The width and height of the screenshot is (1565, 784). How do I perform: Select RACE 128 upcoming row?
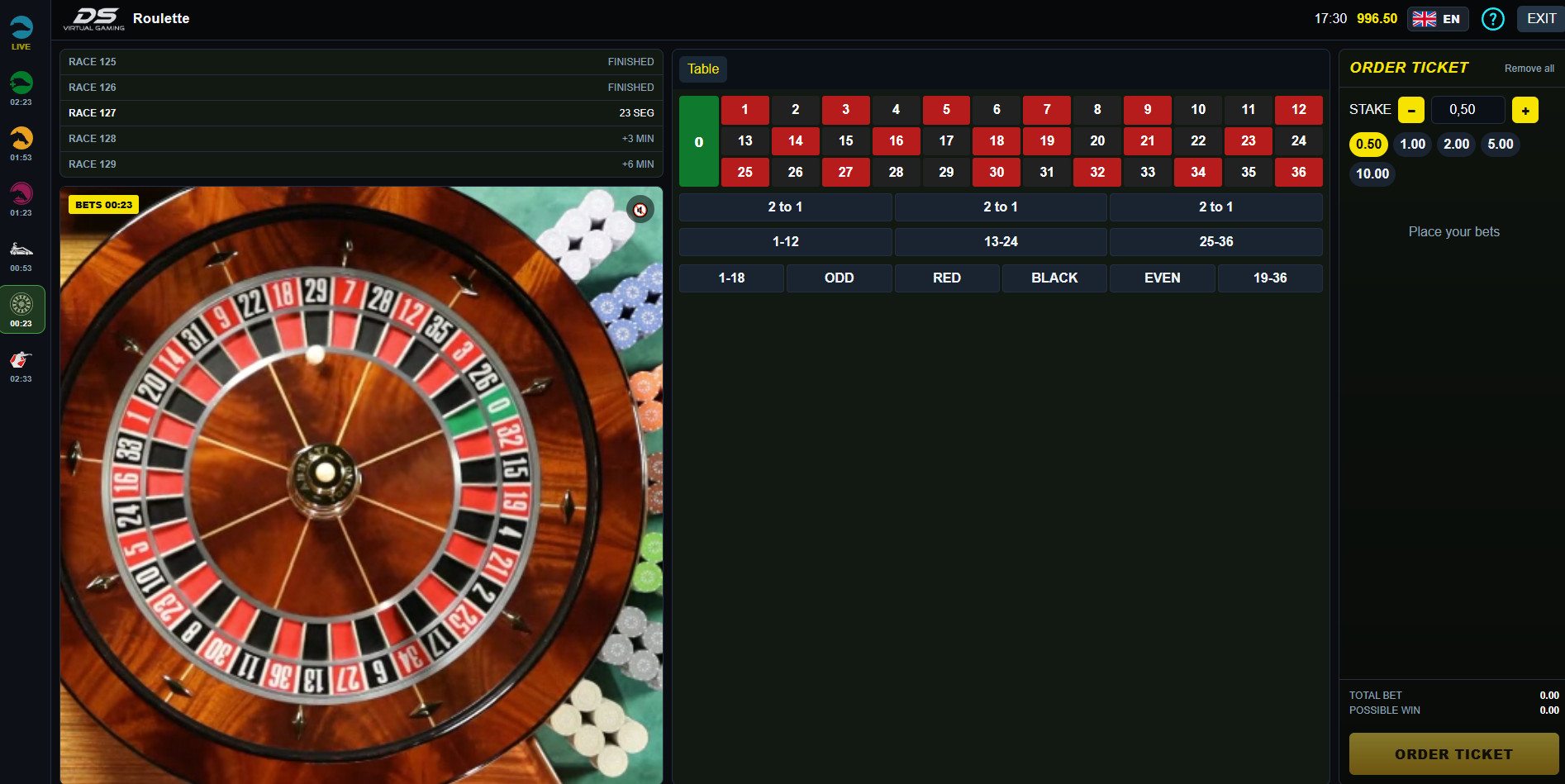361,139
